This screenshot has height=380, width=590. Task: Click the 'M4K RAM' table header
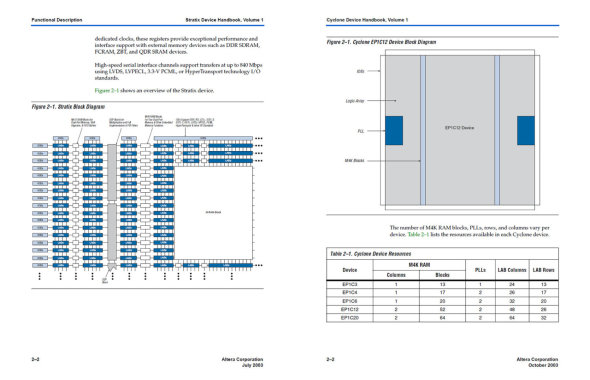(x=419, y=265)
